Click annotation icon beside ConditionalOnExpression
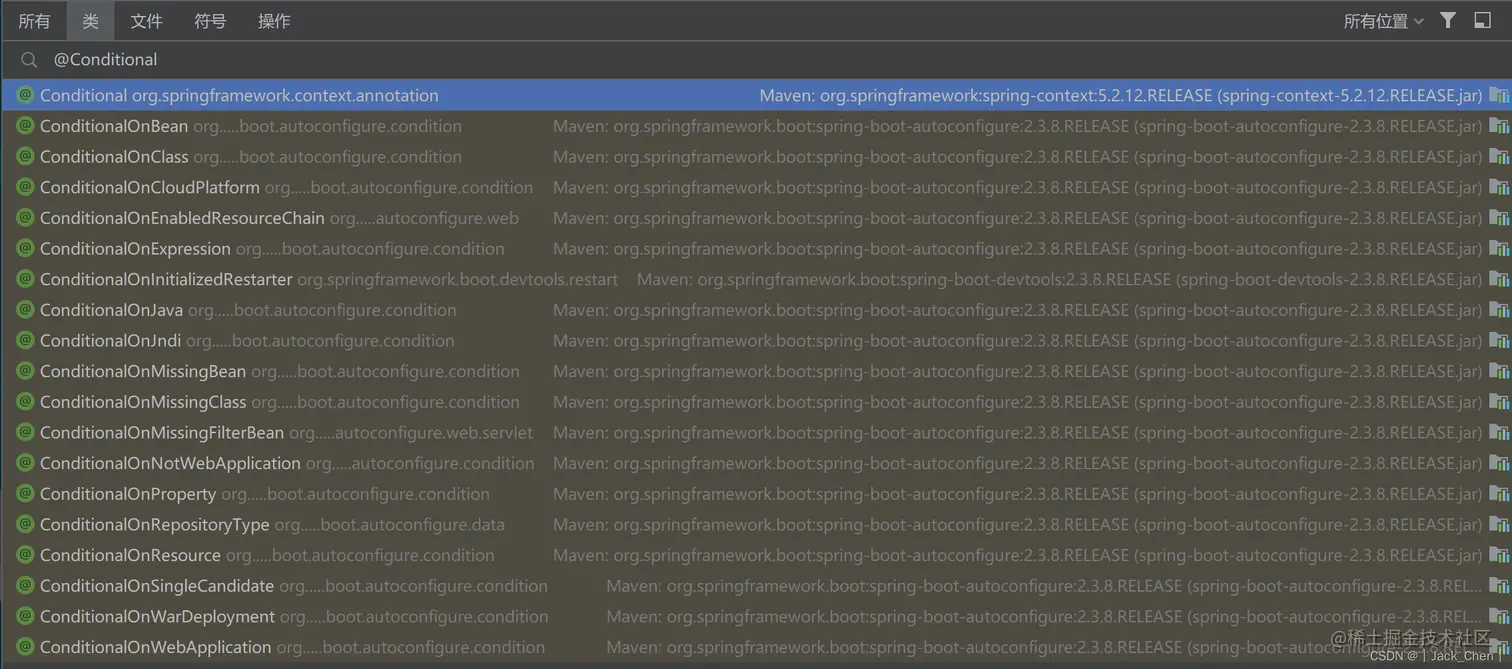This screenshot has height=669, width=1512. [x=25, y=249]
